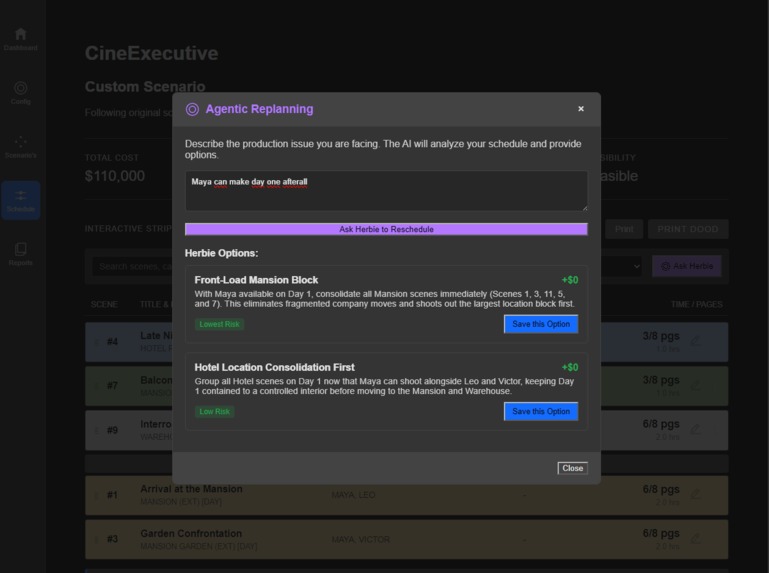
Task: Click MAYA, VICTOR cast cell
Action: tap(360, 540)
